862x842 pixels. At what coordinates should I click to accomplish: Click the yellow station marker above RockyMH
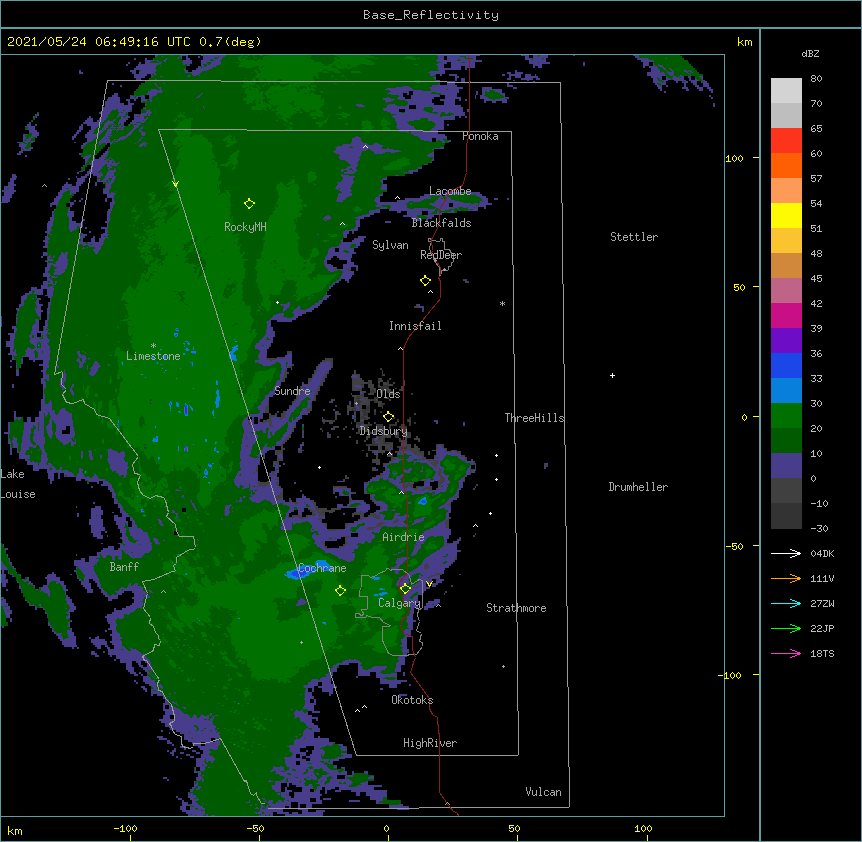(249, 204)
